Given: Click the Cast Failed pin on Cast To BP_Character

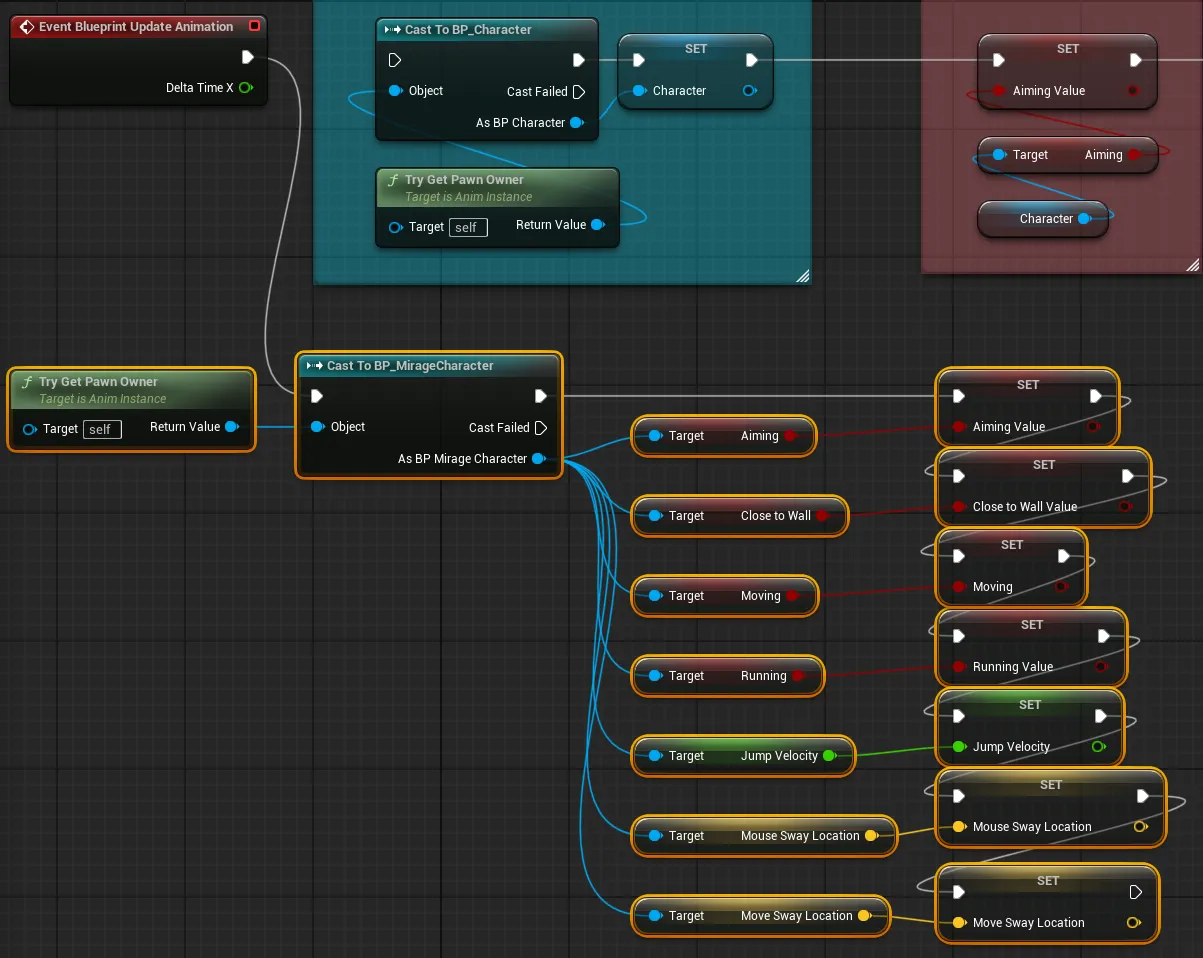Looking at the screenshot, I should 578,91.
